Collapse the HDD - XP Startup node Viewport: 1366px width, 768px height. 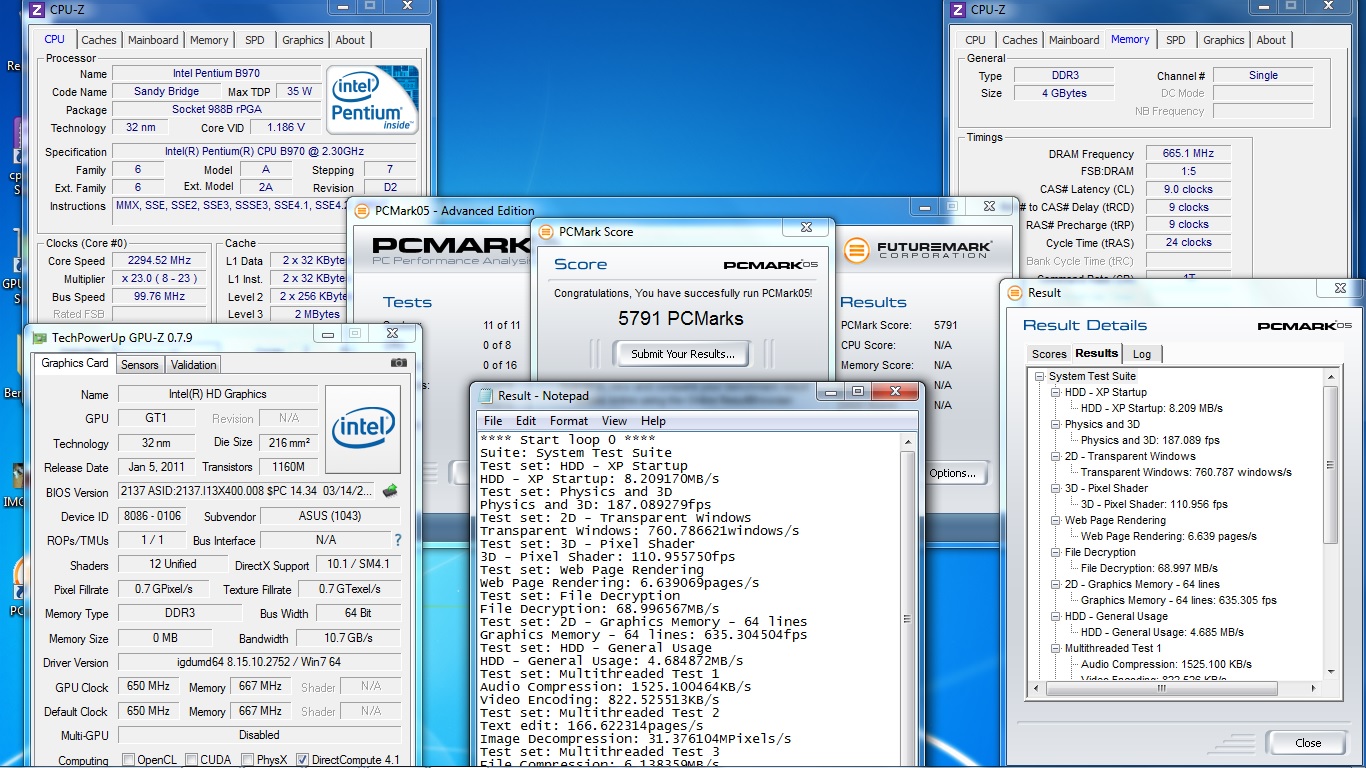tap(1056, 392)
